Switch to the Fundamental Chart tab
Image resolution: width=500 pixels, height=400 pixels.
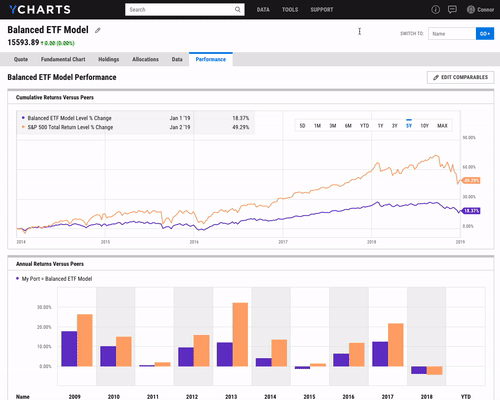[x=63, y=59]
